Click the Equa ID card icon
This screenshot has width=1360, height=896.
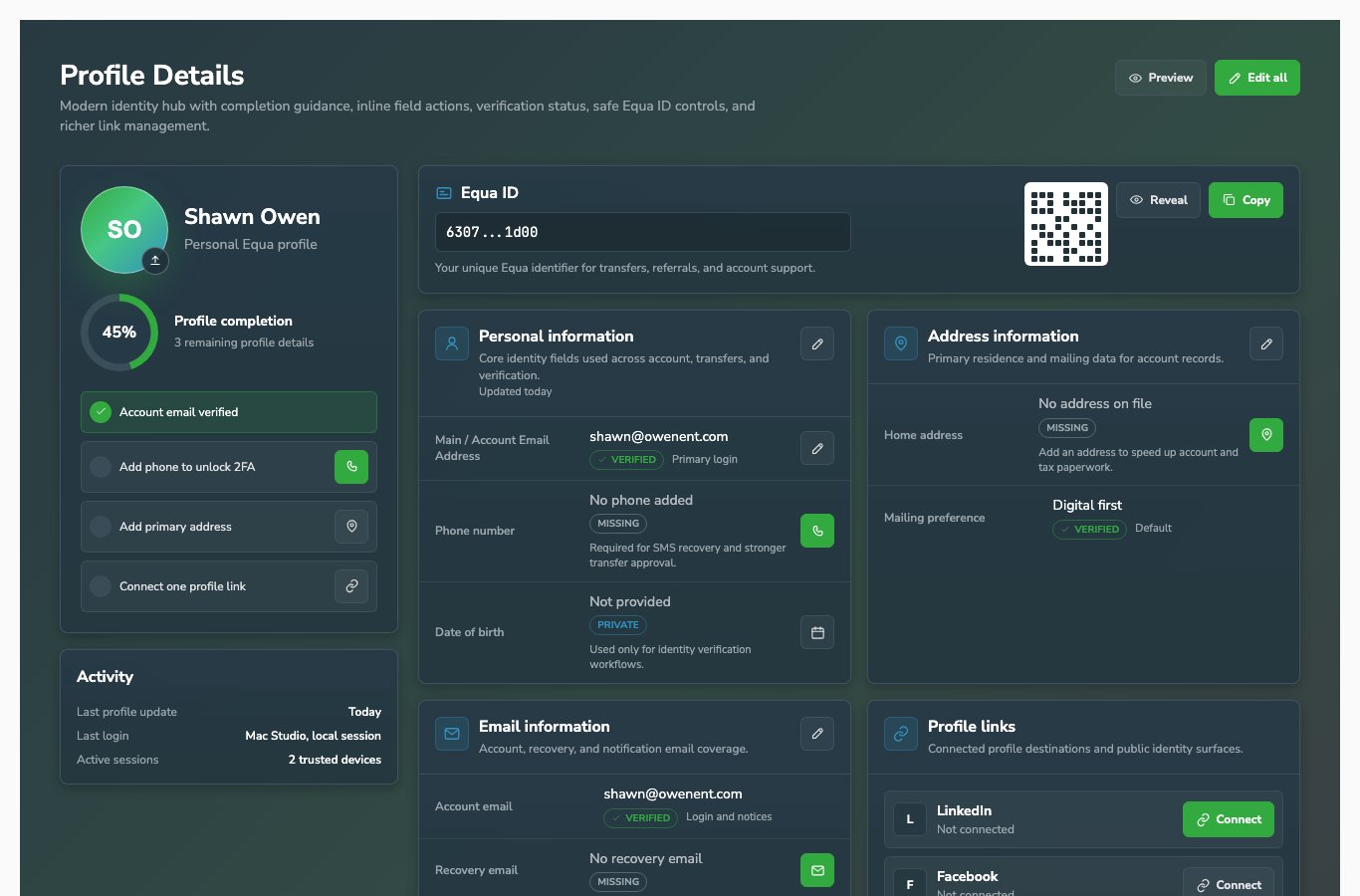click(x=444, y=193)
